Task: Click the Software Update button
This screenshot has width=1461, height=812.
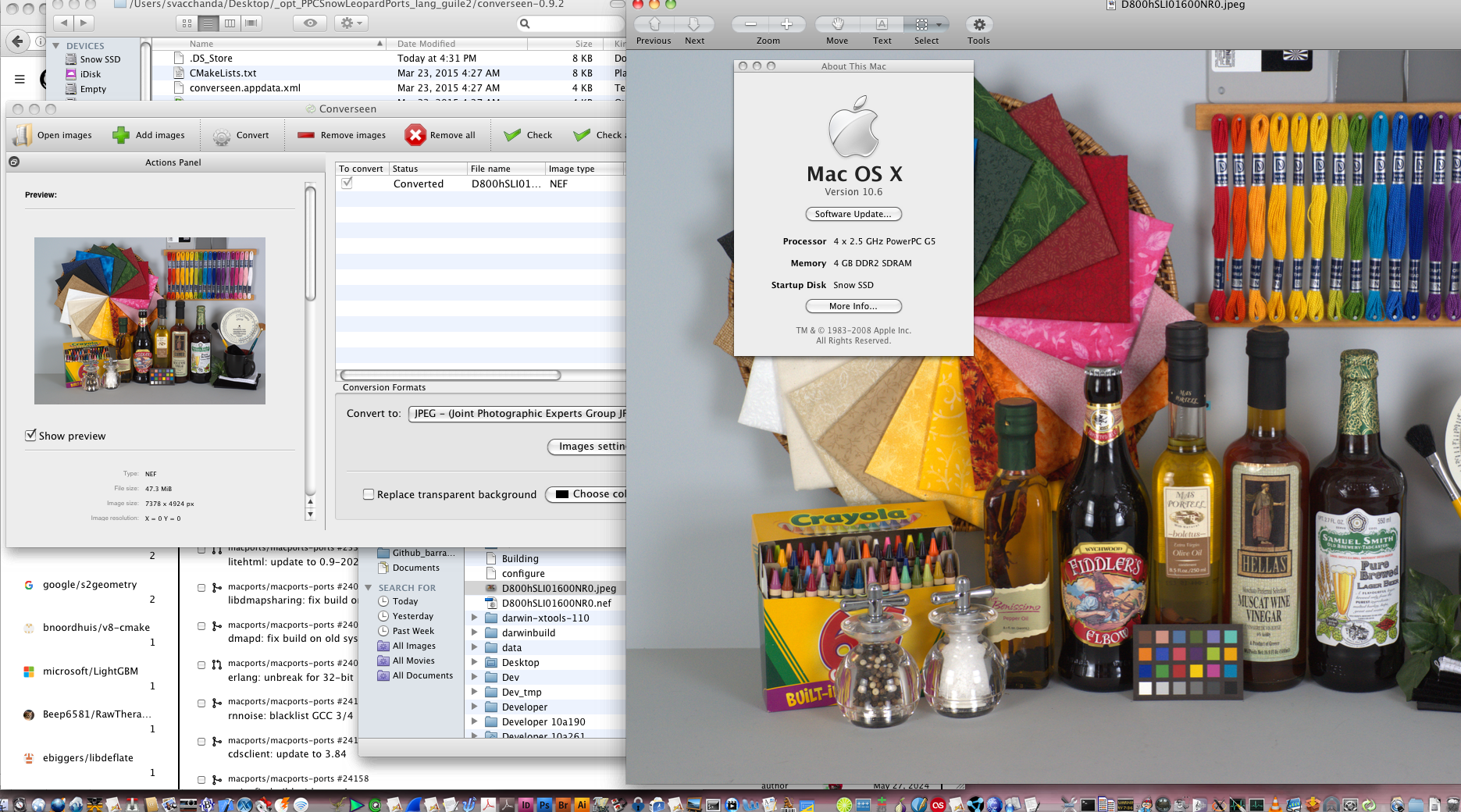Action: (853, 214)
